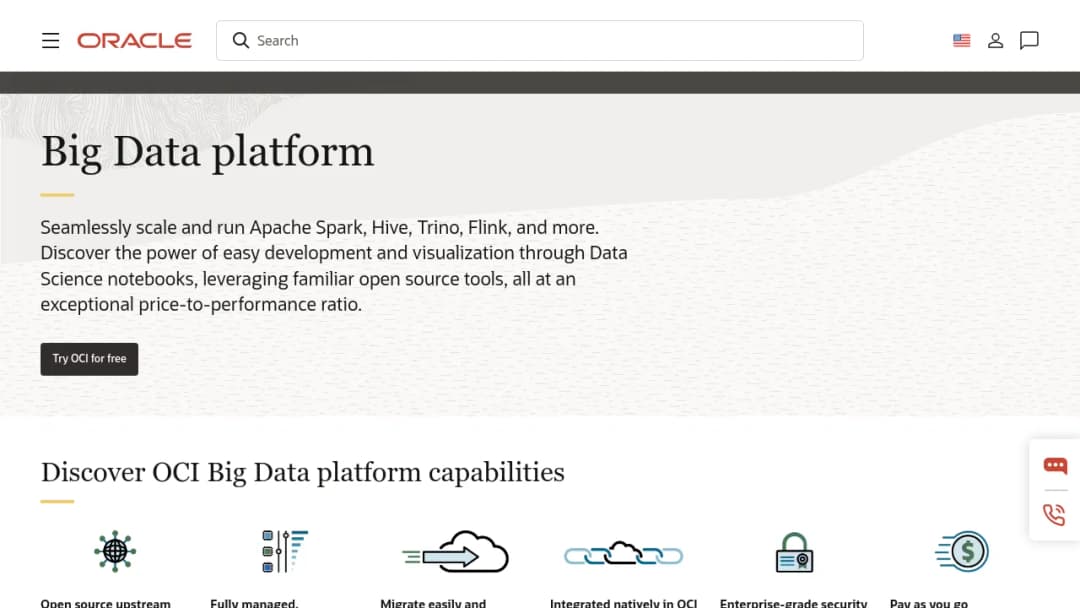Image resolution: width=1080 pixels, height=608 pixels.
Task: Click the Discover OCI Big Data platform capabilities heading
Action: (x=302, y=472)
